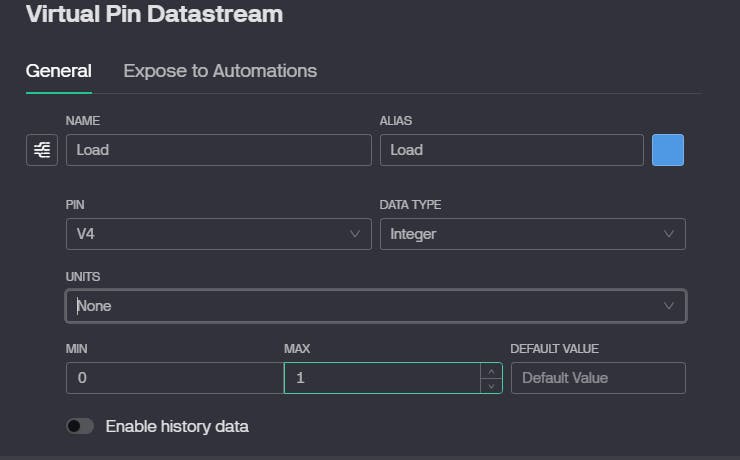Increase the MAX value with up arrow
This screenshot has width=740, height=460.
pyautogui.click(x=490, y=371)
